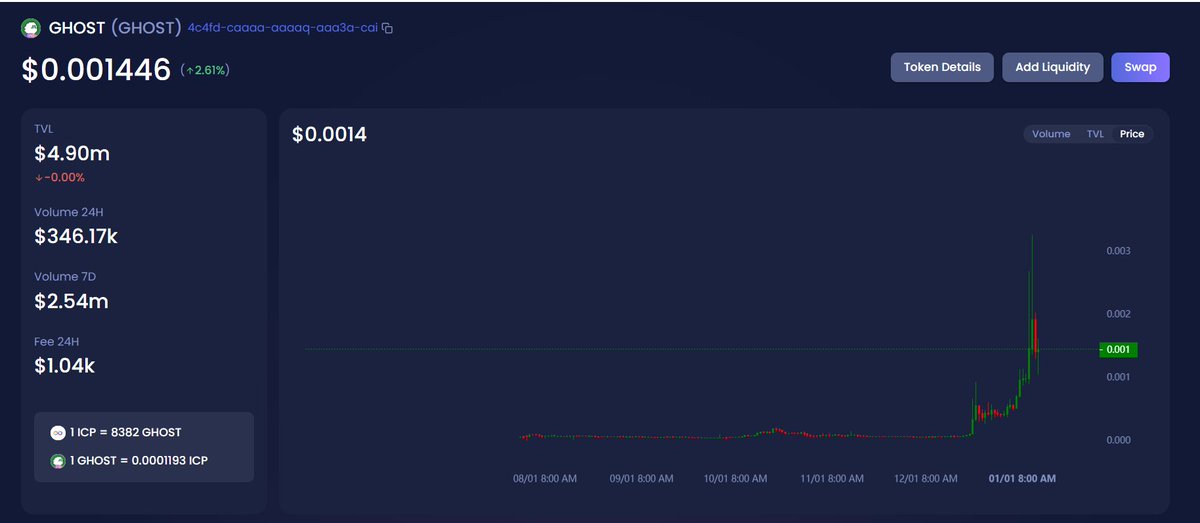Click the 01/01 8:00 AM axis label

1022,479
